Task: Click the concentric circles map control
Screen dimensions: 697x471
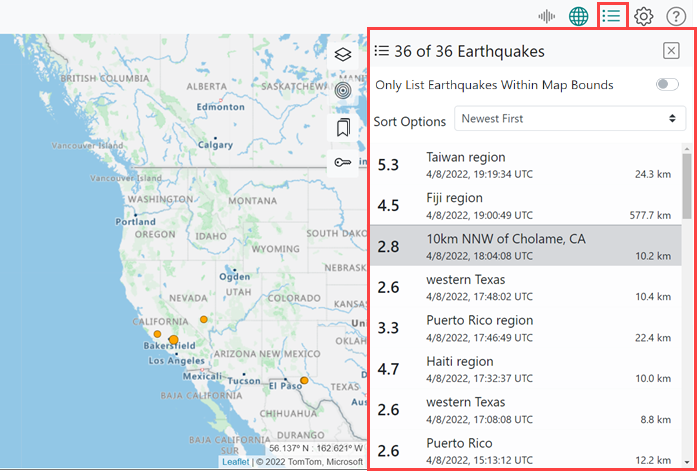Action: click(x=343, y=90)
